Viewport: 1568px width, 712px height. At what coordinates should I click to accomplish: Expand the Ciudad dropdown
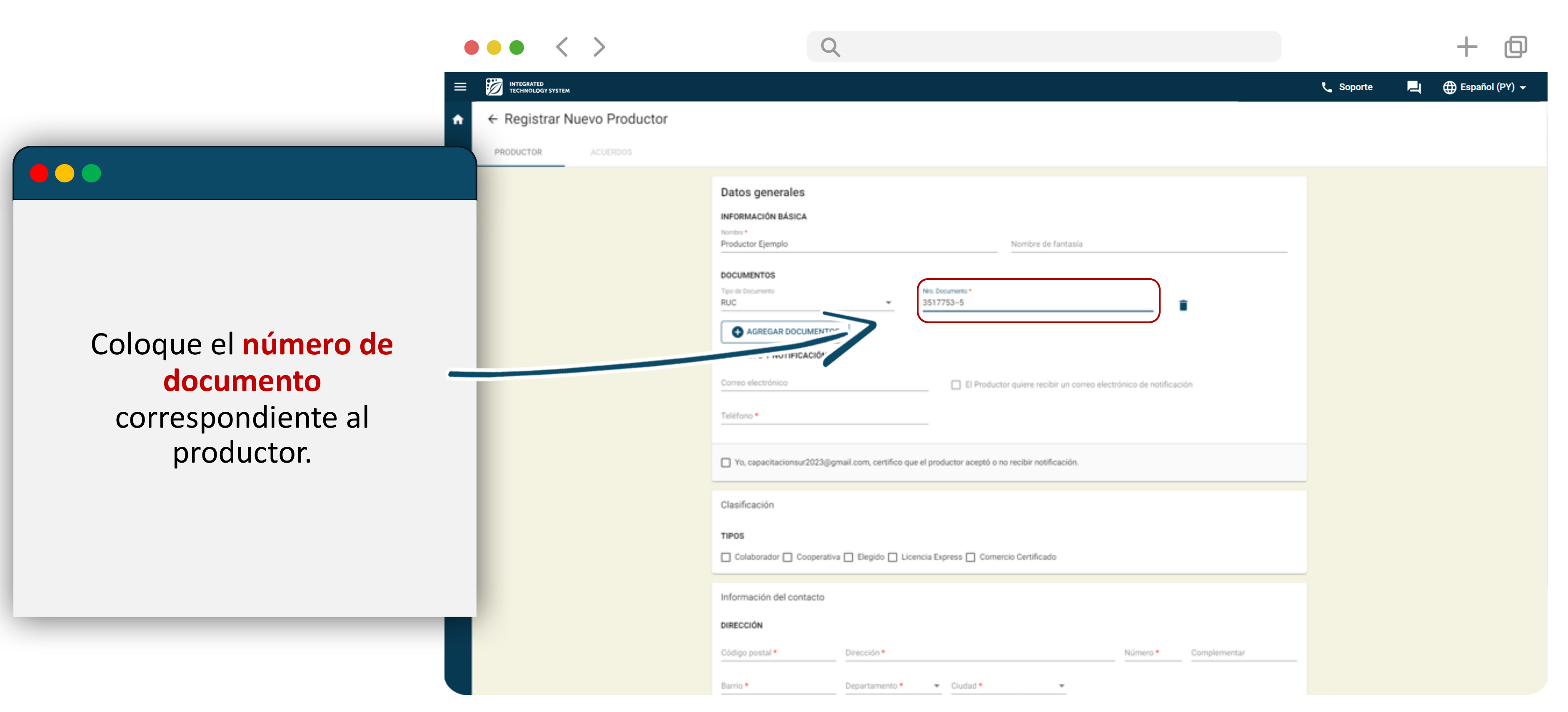point(1061,686)
